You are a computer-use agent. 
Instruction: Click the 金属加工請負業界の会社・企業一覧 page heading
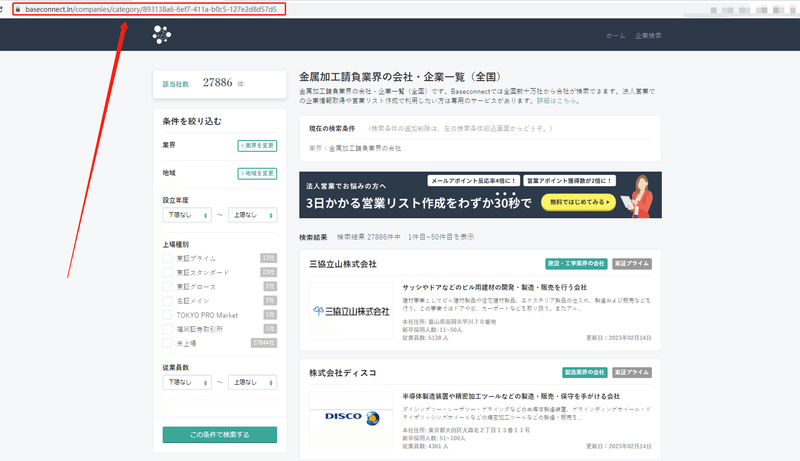click(400, 77)
